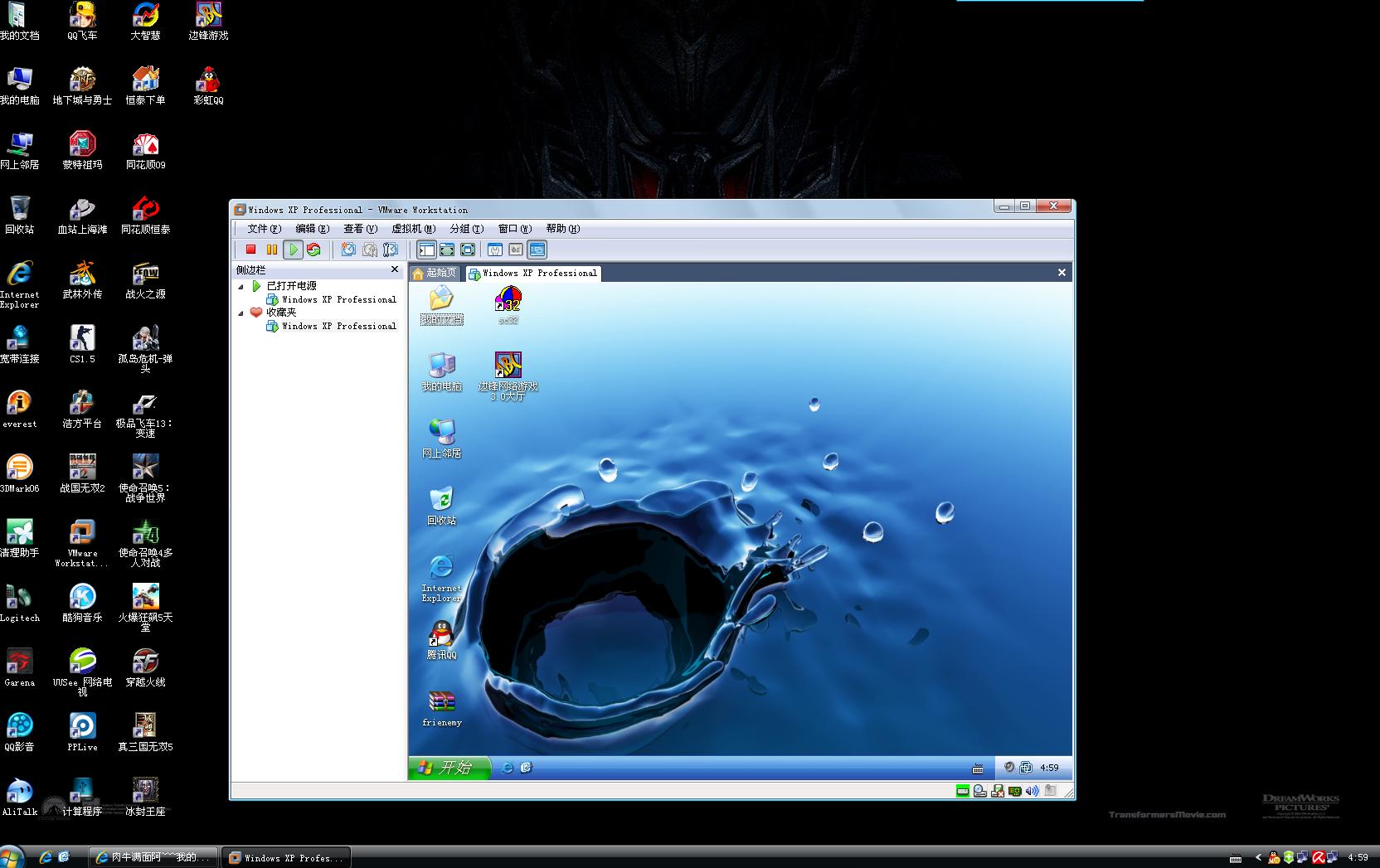Click the floppy drive status icon
Viewport: 1380px width, 868px height.
998,791
